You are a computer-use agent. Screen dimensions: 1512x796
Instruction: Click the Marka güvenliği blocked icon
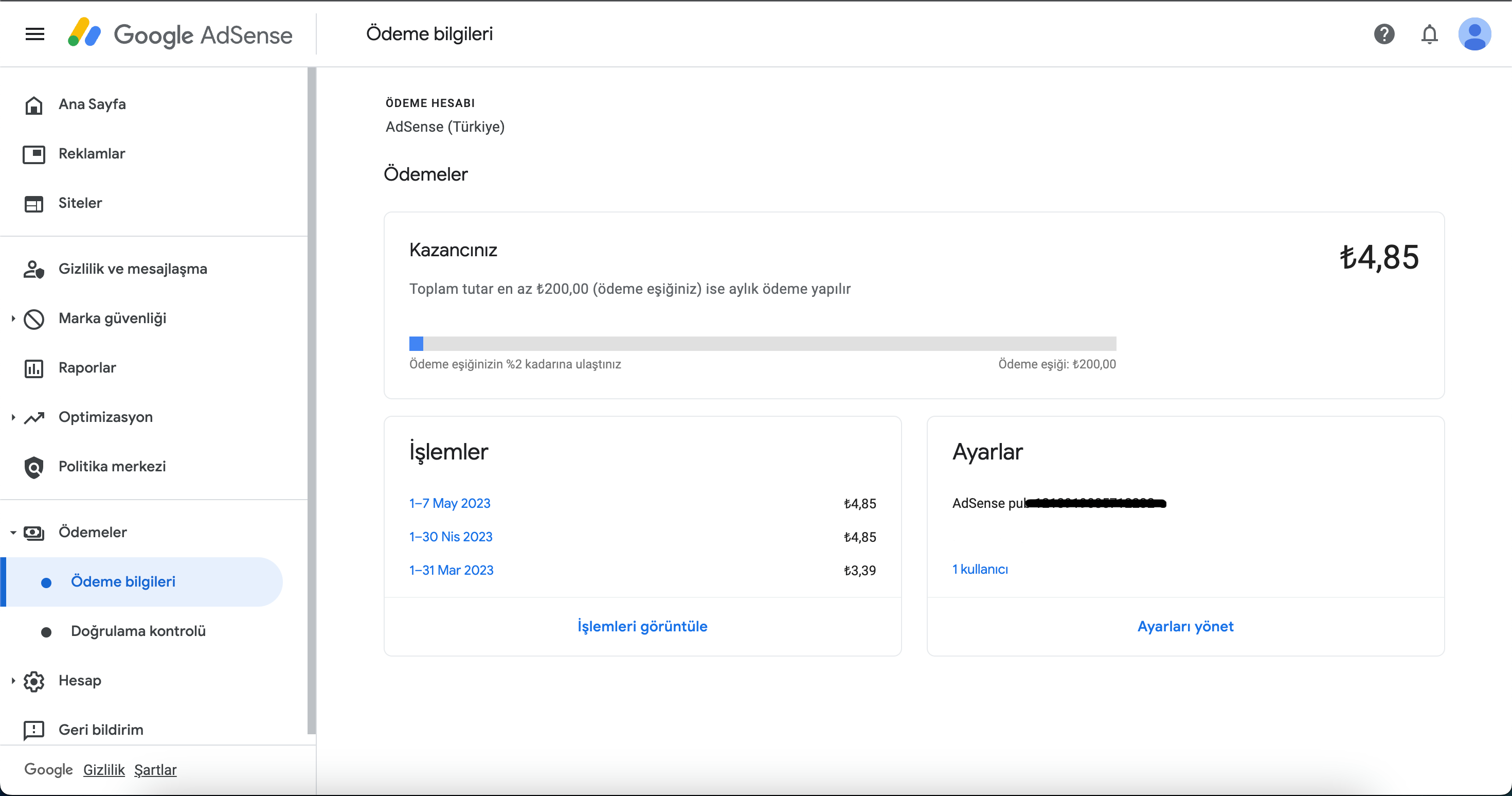pos(34,319)
